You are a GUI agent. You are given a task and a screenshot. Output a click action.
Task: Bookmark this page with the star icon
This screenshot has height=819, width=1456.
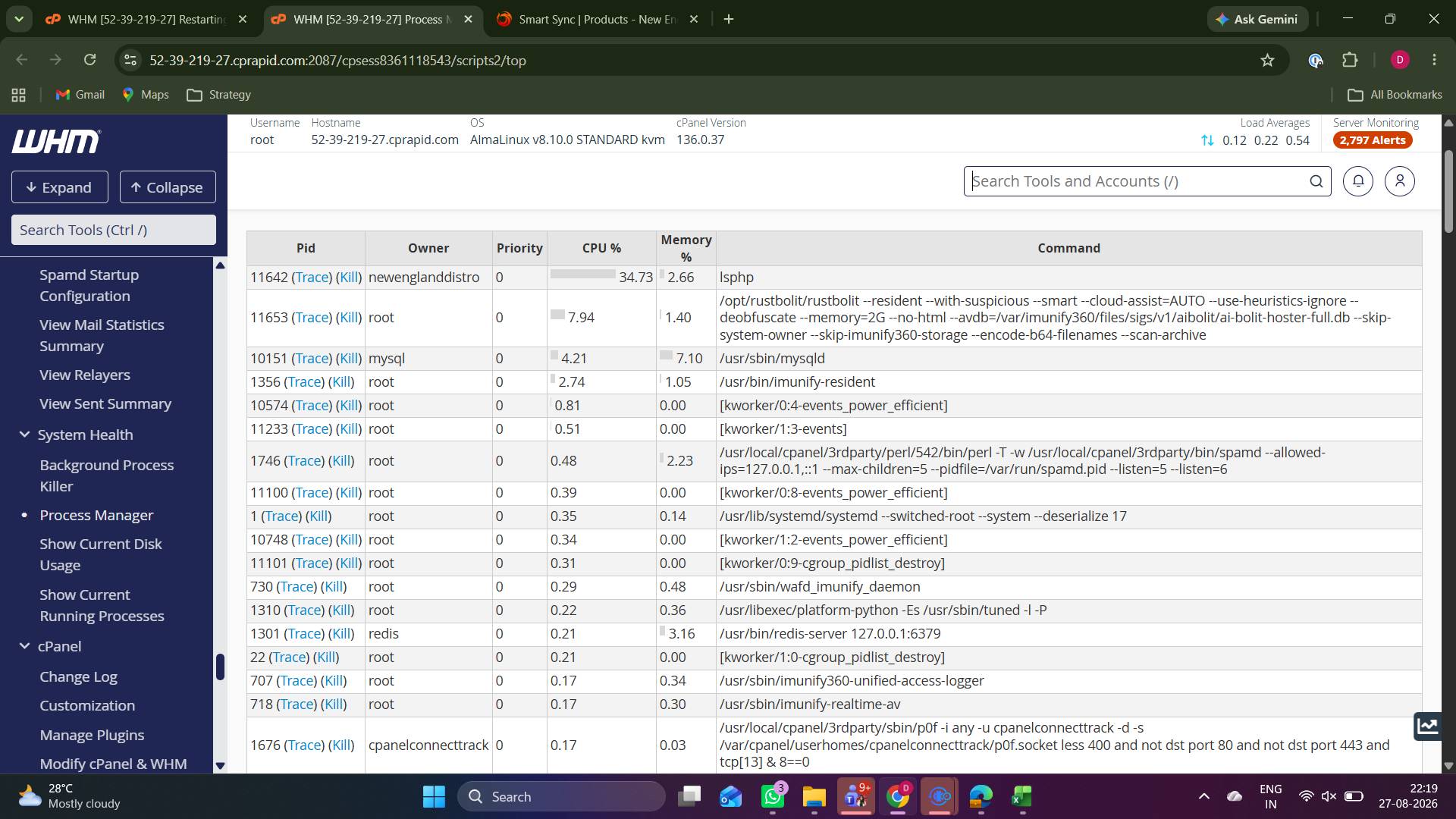[1267, 60]
